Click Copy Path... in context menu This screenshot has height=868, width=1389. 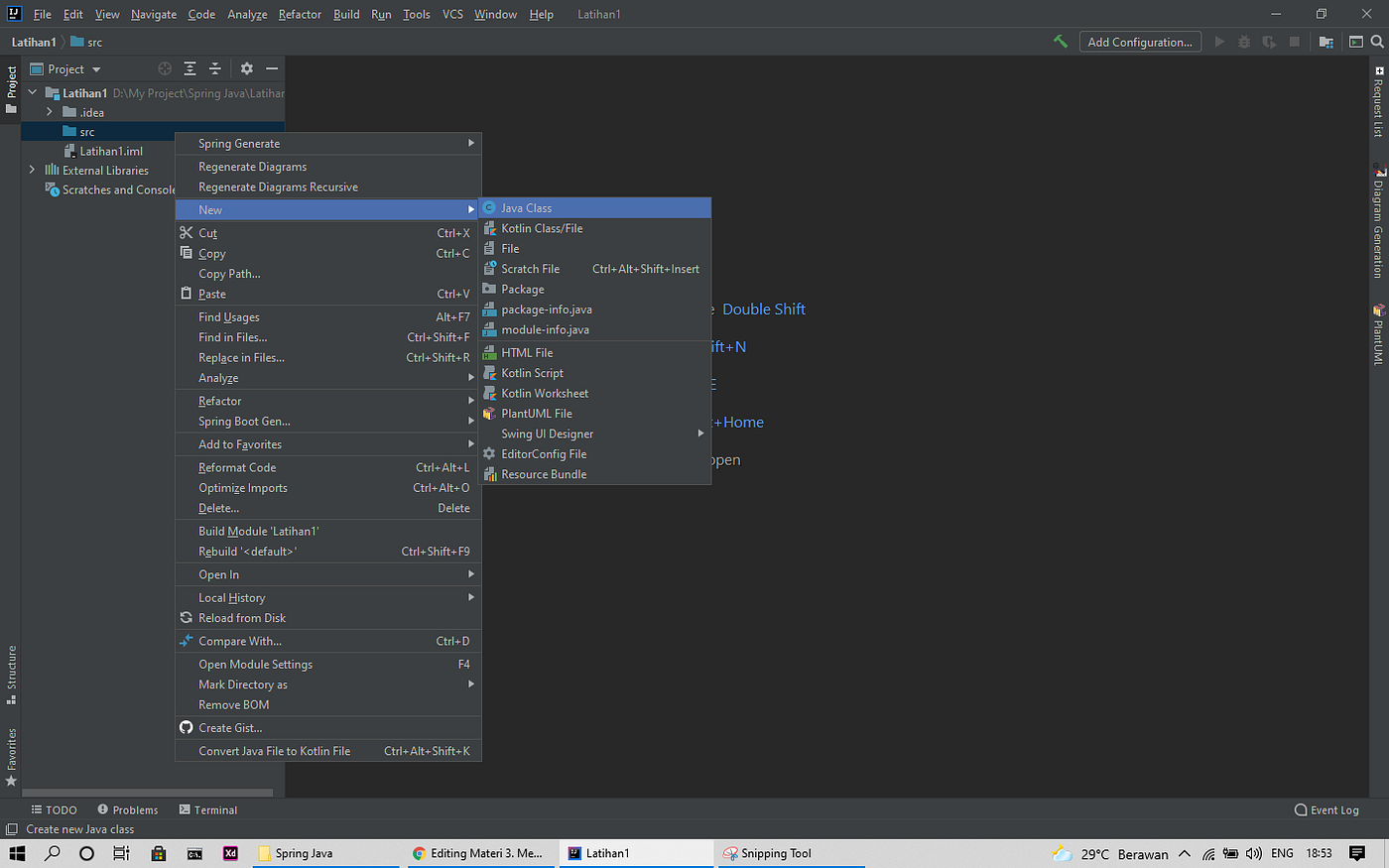pyautogui.click(x=328, y=274)
